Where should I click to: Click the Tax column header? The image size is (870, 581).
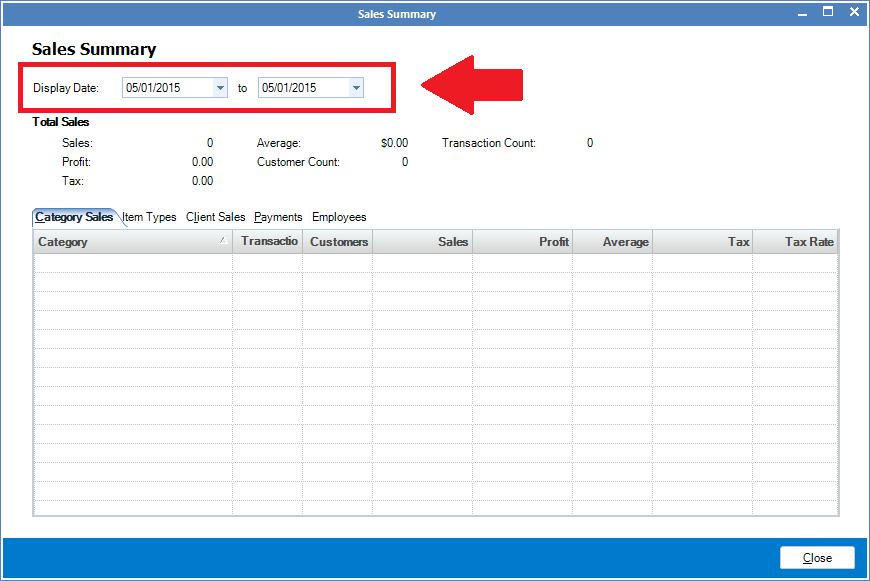pyautogui.click(x=703, y=242)
